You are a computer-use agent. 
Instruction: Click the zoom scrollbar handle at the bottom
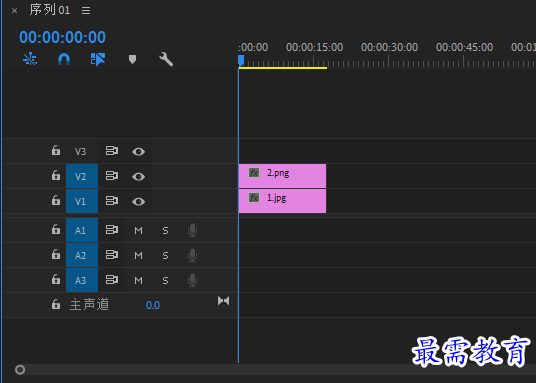[x=20, y=370]
